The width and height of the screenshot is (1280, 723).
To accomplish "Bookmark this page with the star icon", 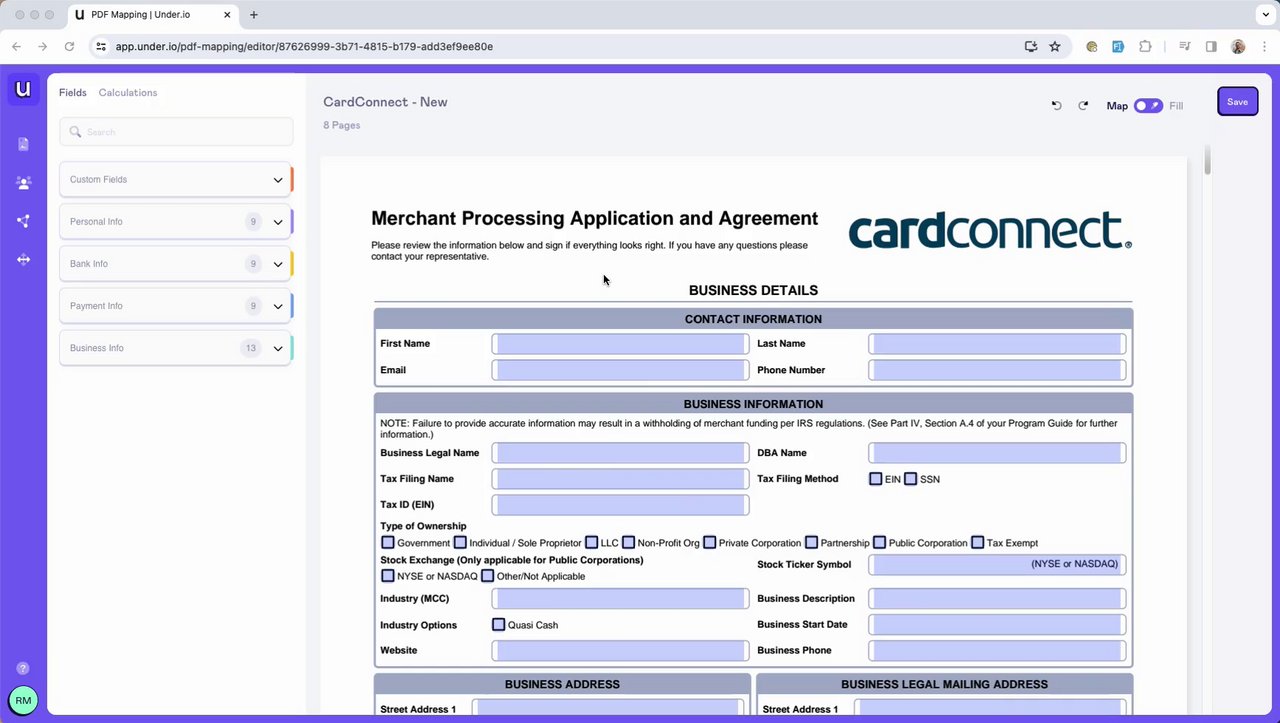I will click(x=1055, y=46).
